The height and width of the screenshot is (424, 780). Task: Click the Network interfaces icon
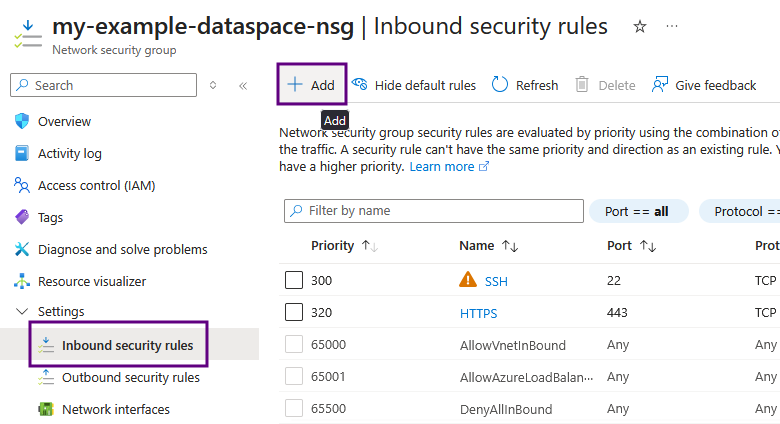pos(46,409)
